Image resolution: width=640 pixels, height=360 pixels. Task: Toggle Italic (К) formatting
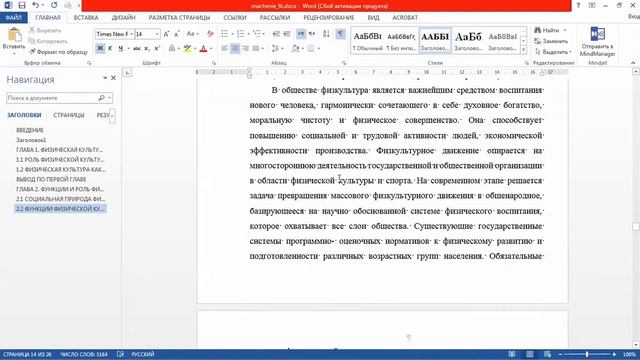110,49
